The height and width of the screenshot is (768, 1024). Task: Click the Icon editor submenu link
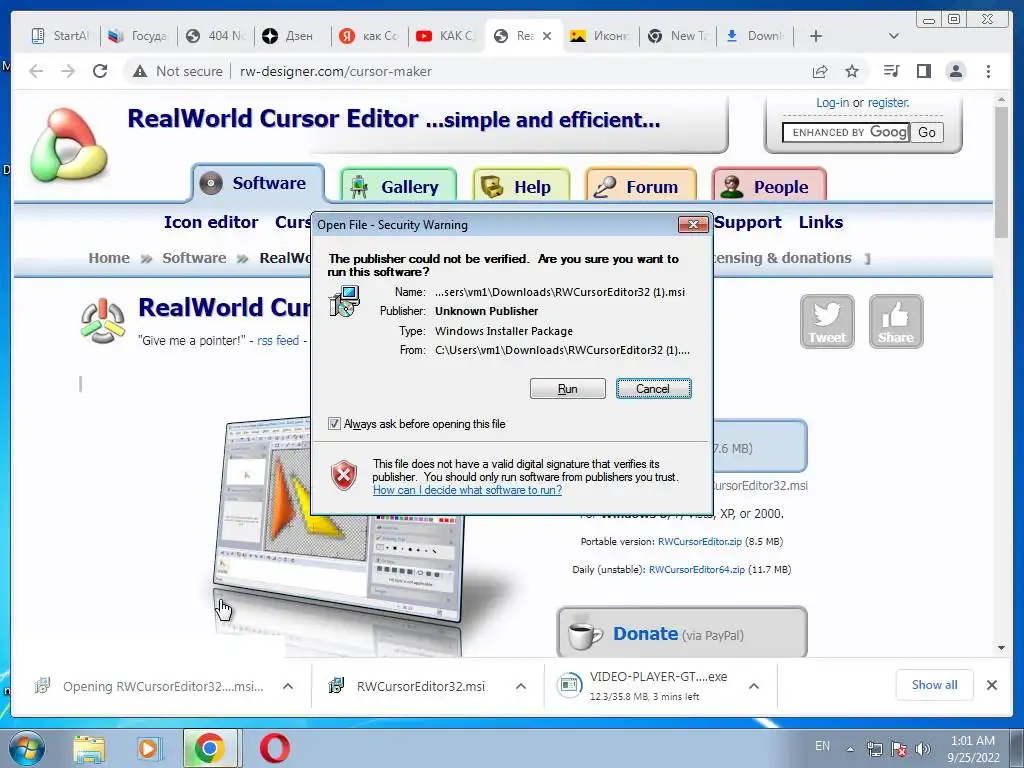211,222
